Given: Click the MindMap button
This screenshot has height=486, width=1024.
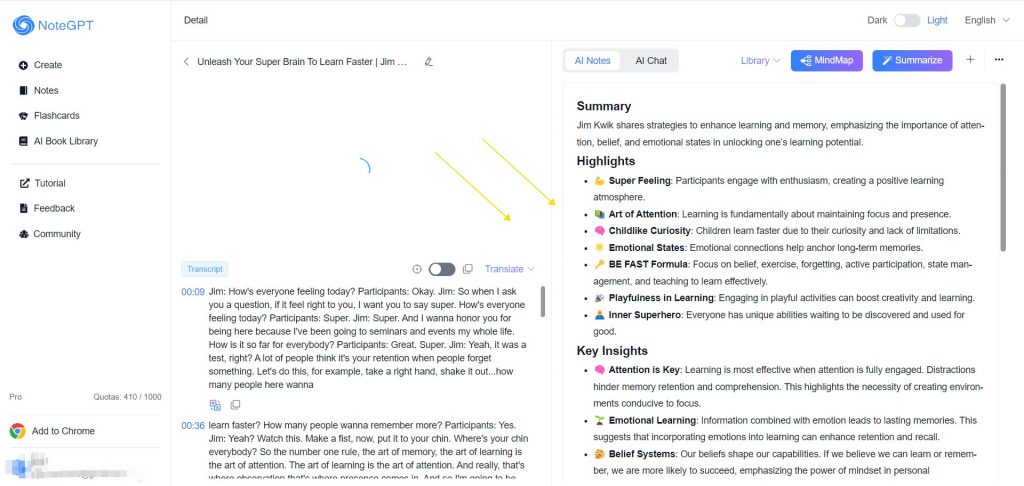Looking at the screenshot, I should (x=827, y=61).
